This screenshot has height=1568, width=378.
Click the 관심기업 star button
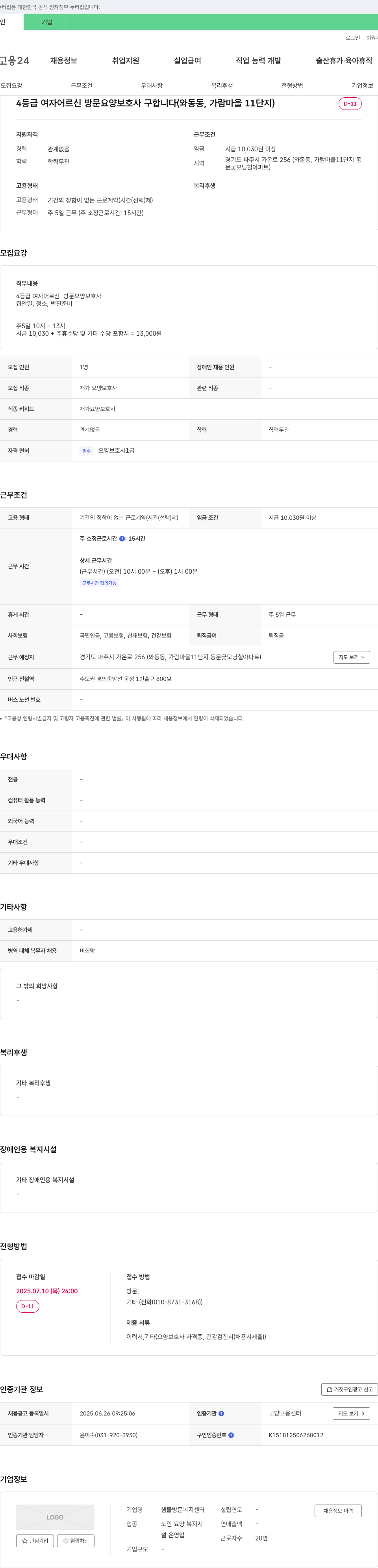point(35,1540)
